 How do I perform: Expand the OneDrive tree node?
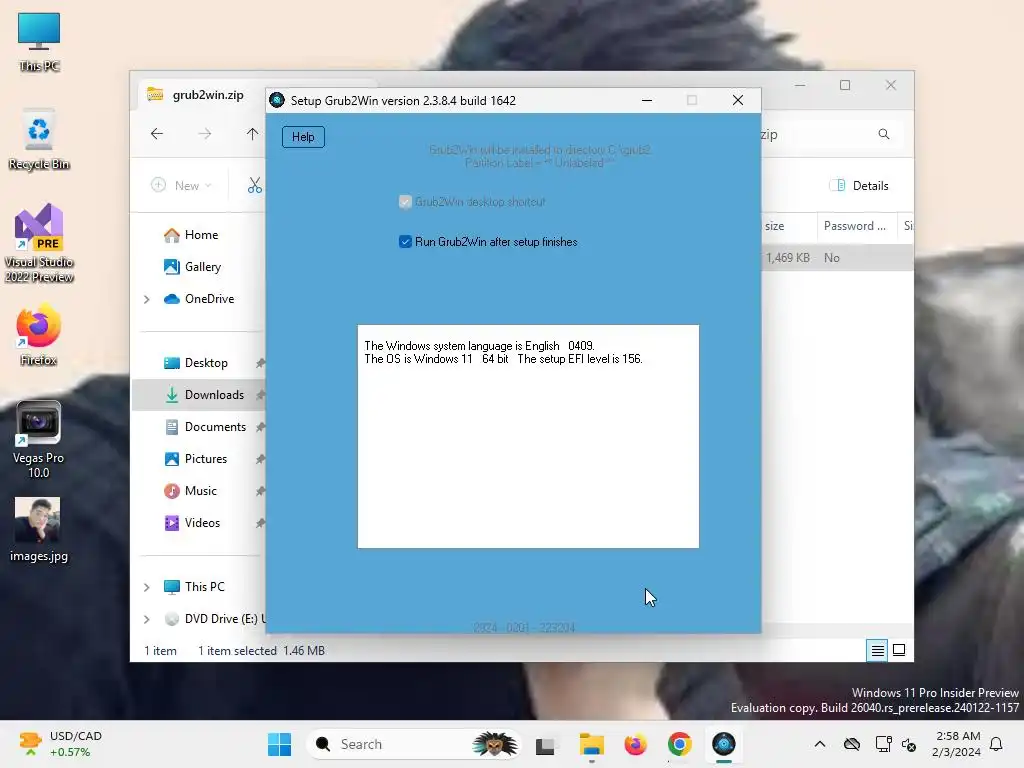pyautogui.click(x=147, y=299)
